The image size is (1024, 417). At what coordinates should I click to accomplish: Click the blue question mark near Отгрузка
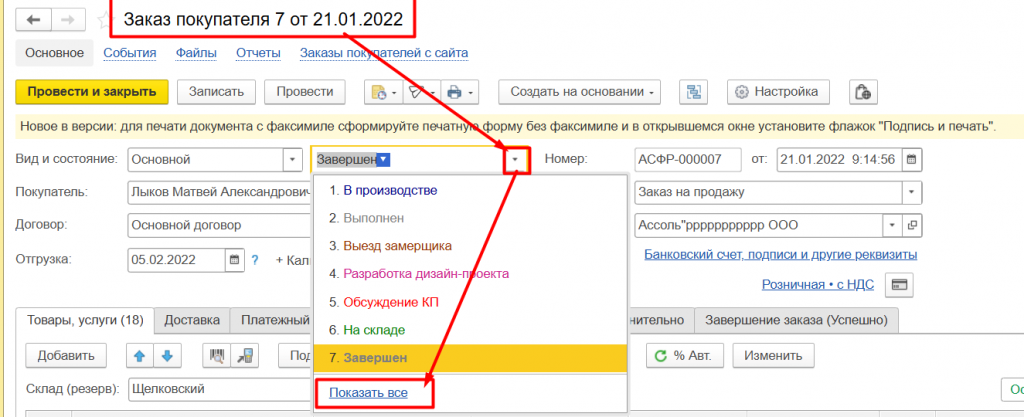pyautogui.click(x=255, y=259)
